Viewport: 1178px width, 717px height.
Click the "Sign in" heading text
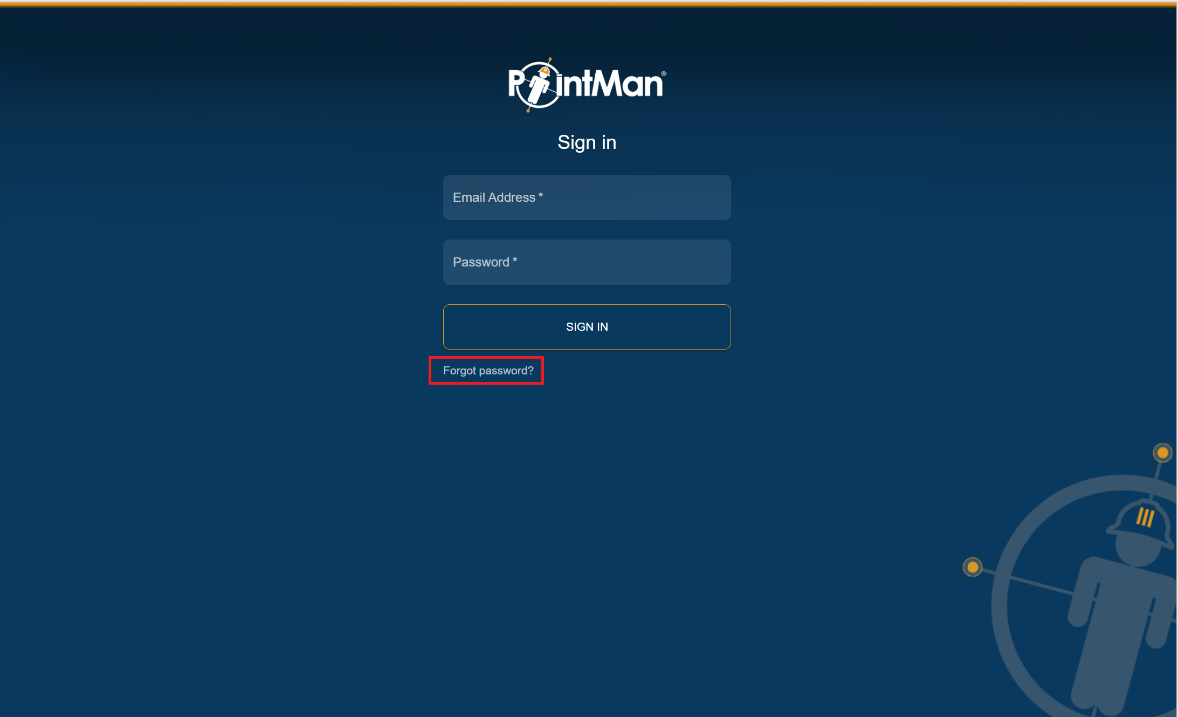point(587,142)
